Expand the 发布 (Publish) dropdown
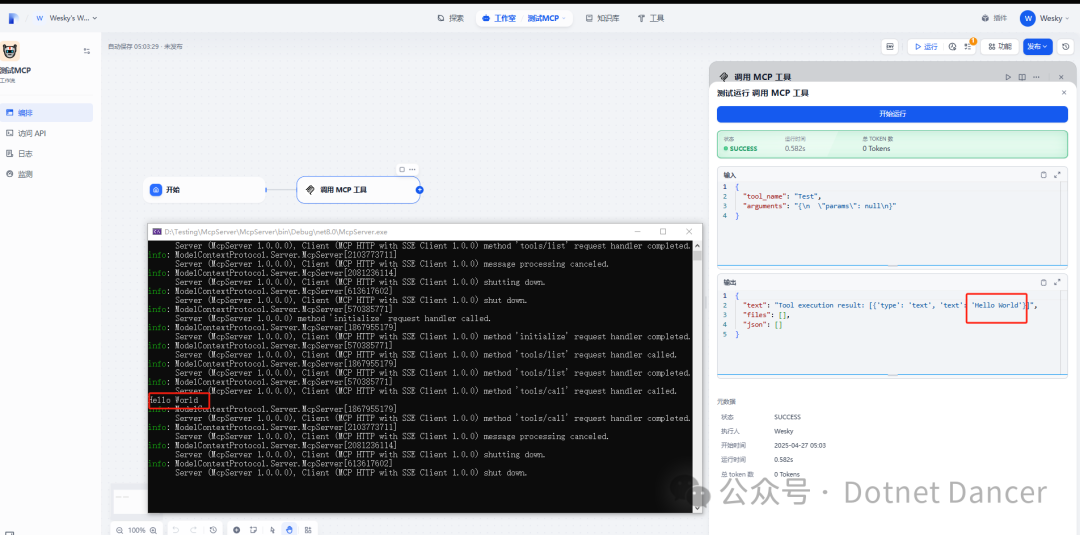 pyautogui.click(x=1037, y=47)
